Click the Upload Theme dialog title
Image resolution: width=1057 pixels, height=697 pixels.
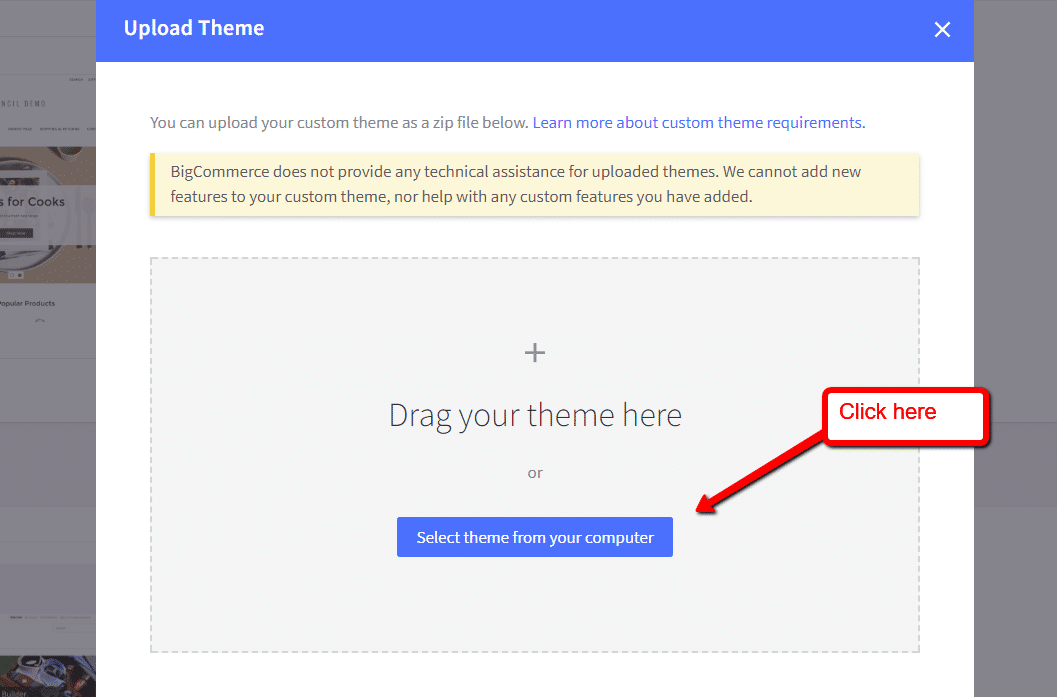[x=193, y=28]
